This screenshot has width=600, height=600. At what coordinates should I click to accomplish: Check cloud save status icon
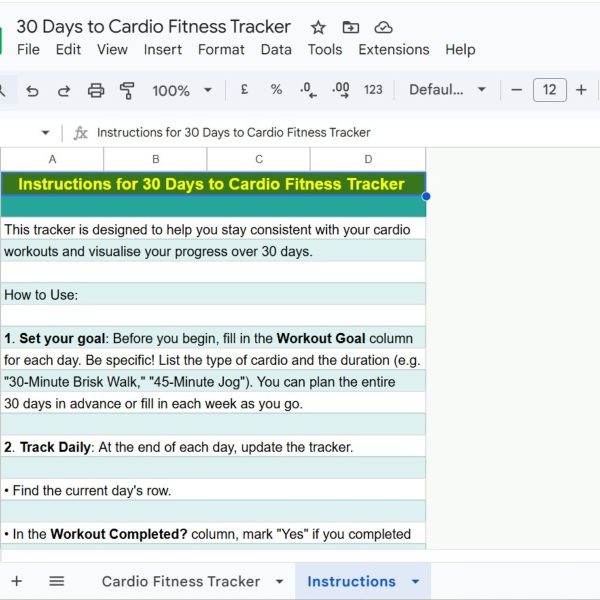pyautogui.click(x=383, y=28)
